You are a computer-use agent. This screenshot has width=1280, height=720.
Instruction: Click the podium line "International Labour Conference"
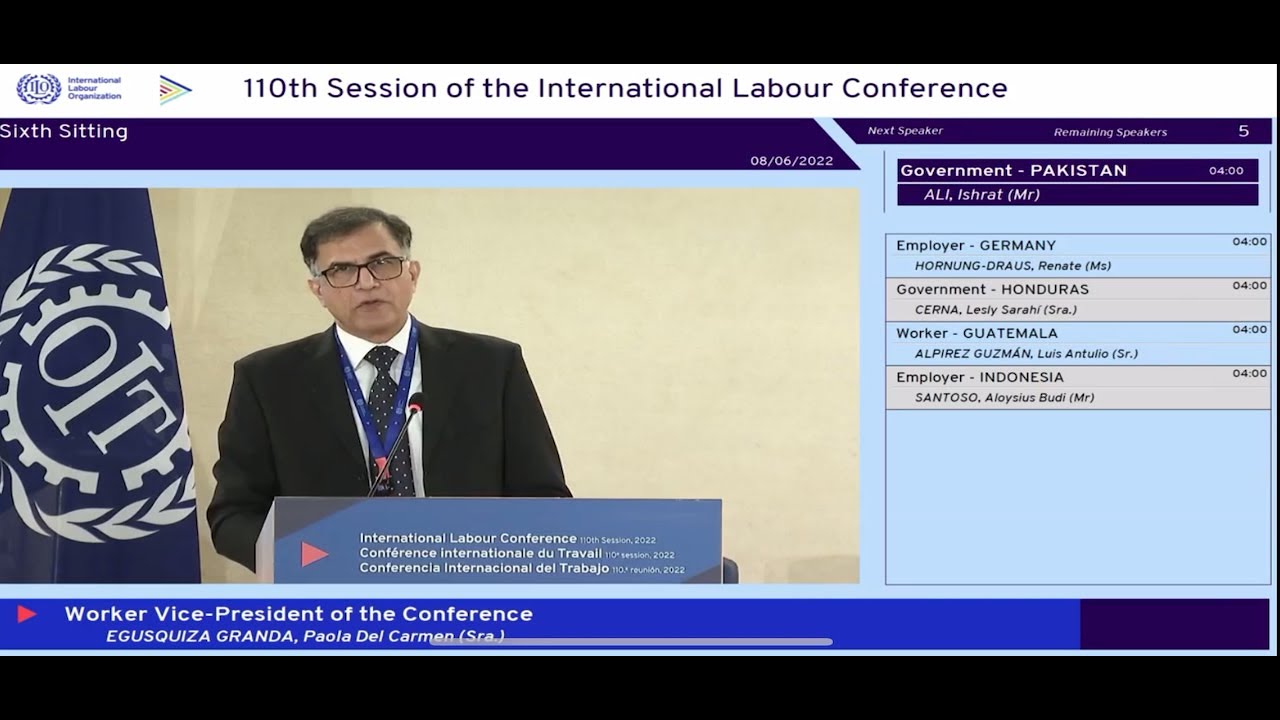[x=468, y=538]
